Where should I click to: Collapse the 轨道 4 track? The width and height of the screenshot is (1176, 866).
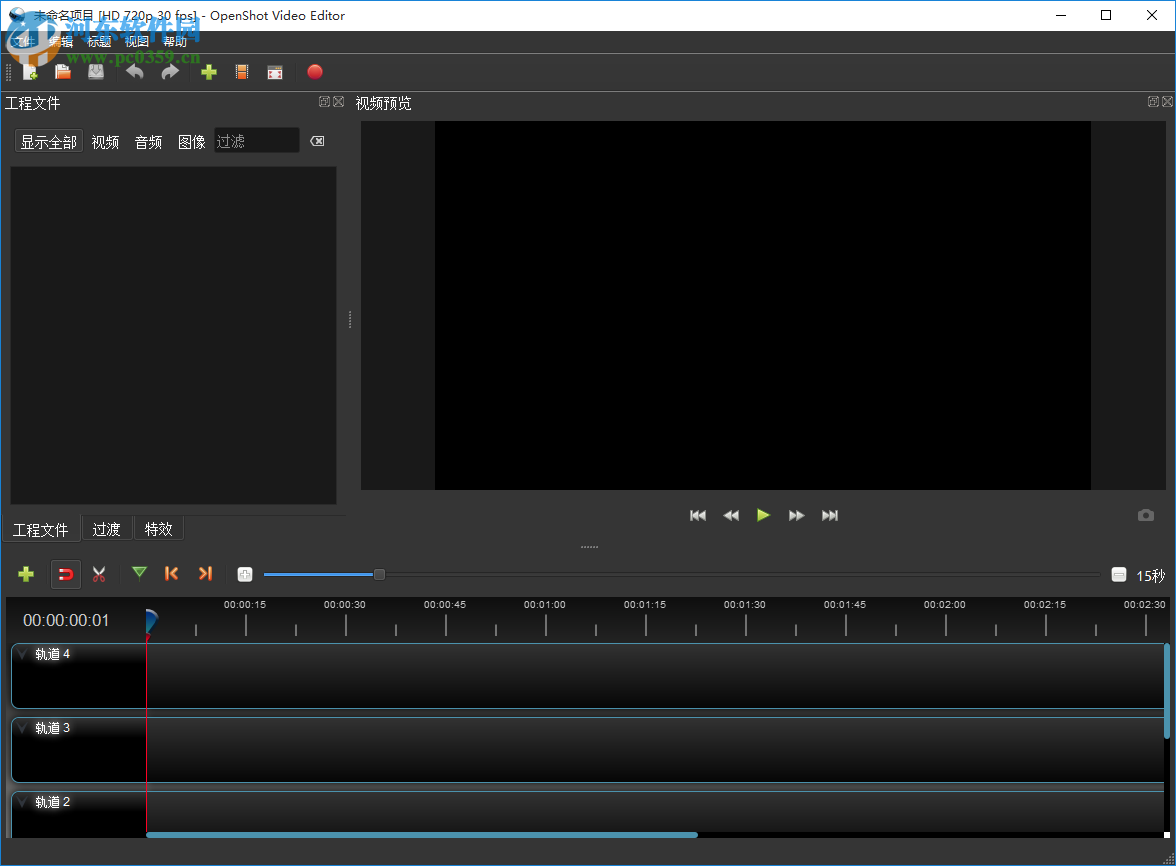22,653
